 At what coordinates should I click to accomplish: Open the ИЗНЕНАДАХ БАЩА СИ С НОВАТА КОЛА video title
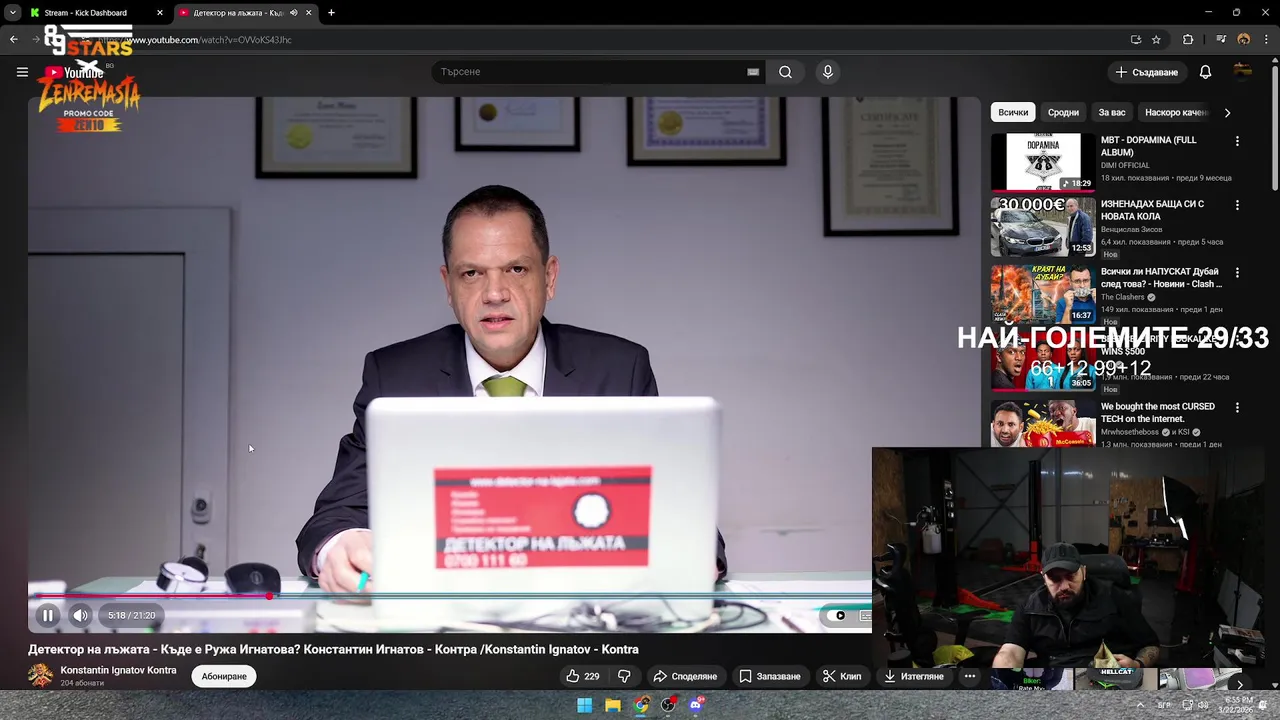(x=1152, y=210)
